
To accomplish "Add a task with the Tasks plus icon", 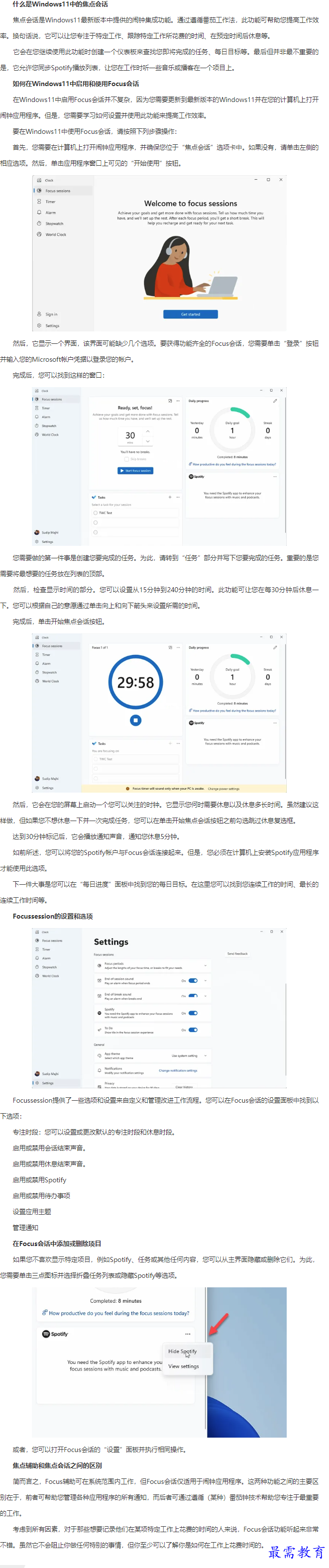I will click(170, 497).
